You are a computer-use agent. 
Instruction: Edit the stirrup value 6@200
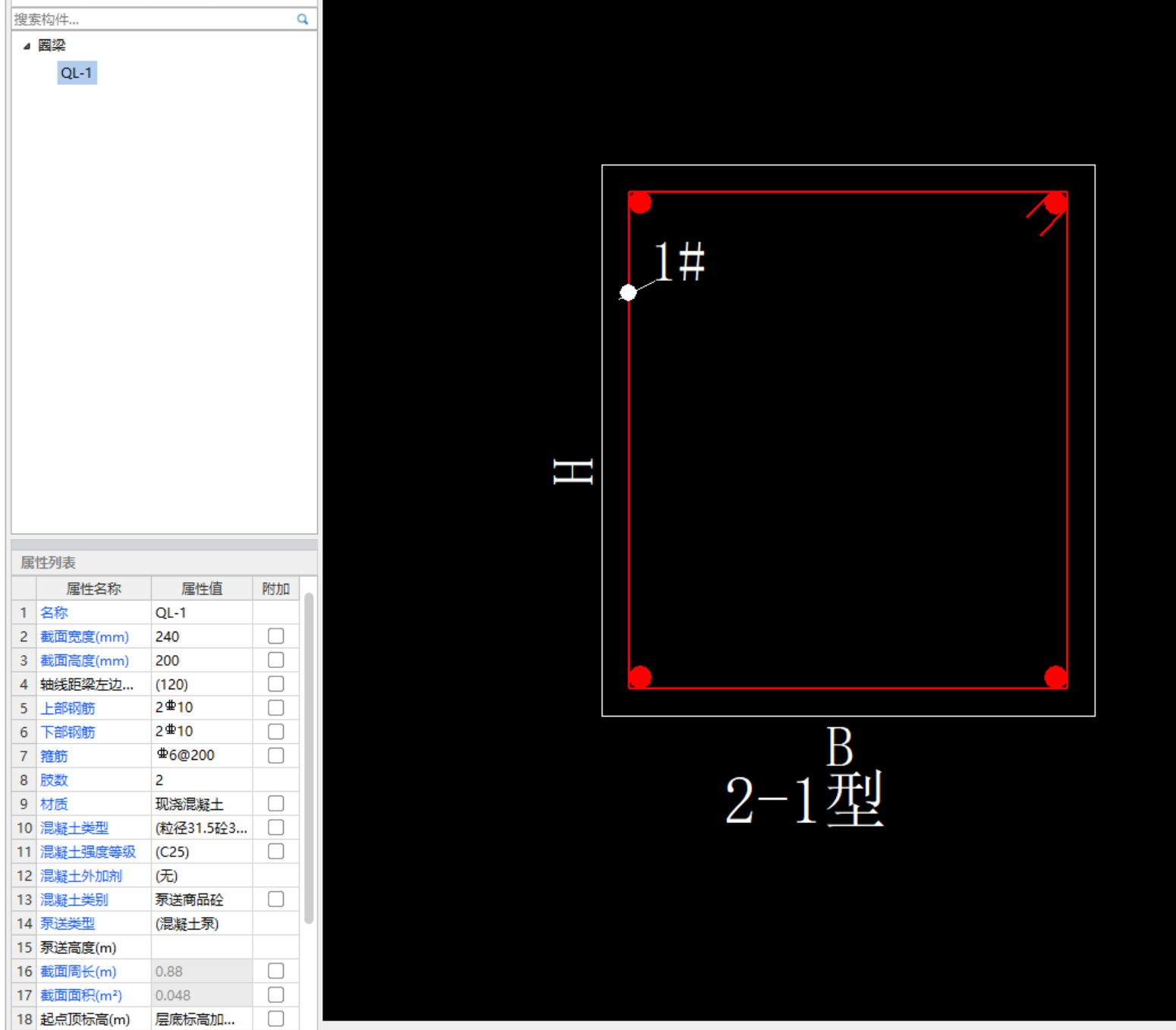(202, 756)
